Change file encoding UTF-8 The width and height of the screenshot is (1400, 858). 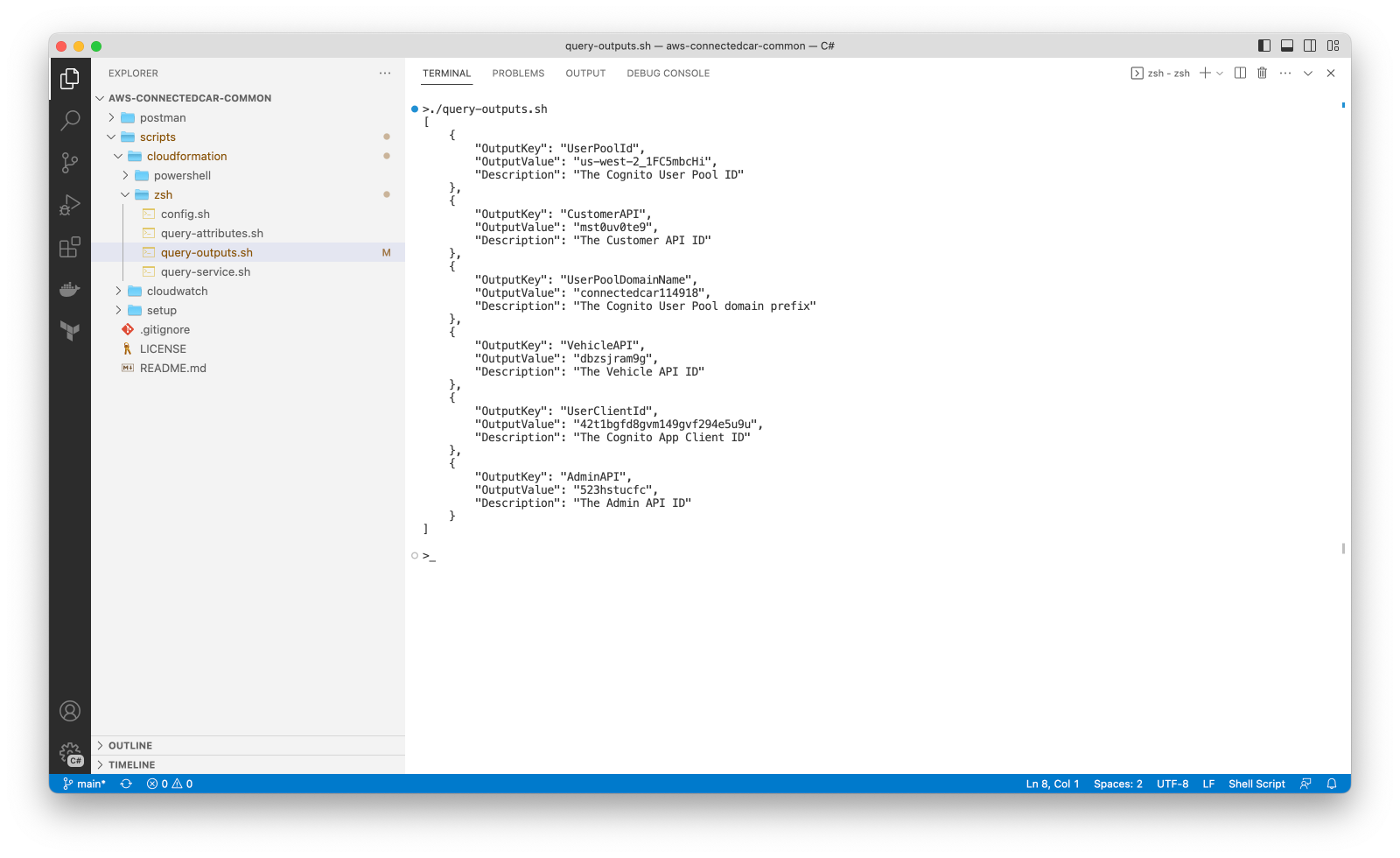coord(1172,784)
